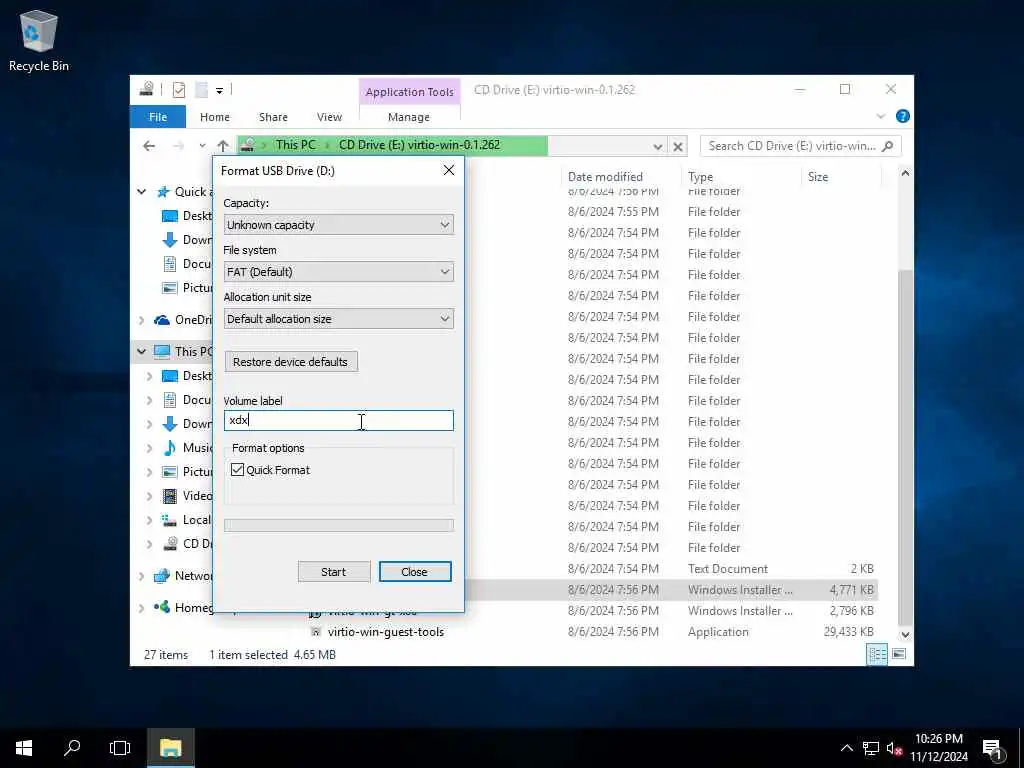The image size is (1024, 768).
Task: Click the Back arrow in Explorer
Action: point(149,146)
